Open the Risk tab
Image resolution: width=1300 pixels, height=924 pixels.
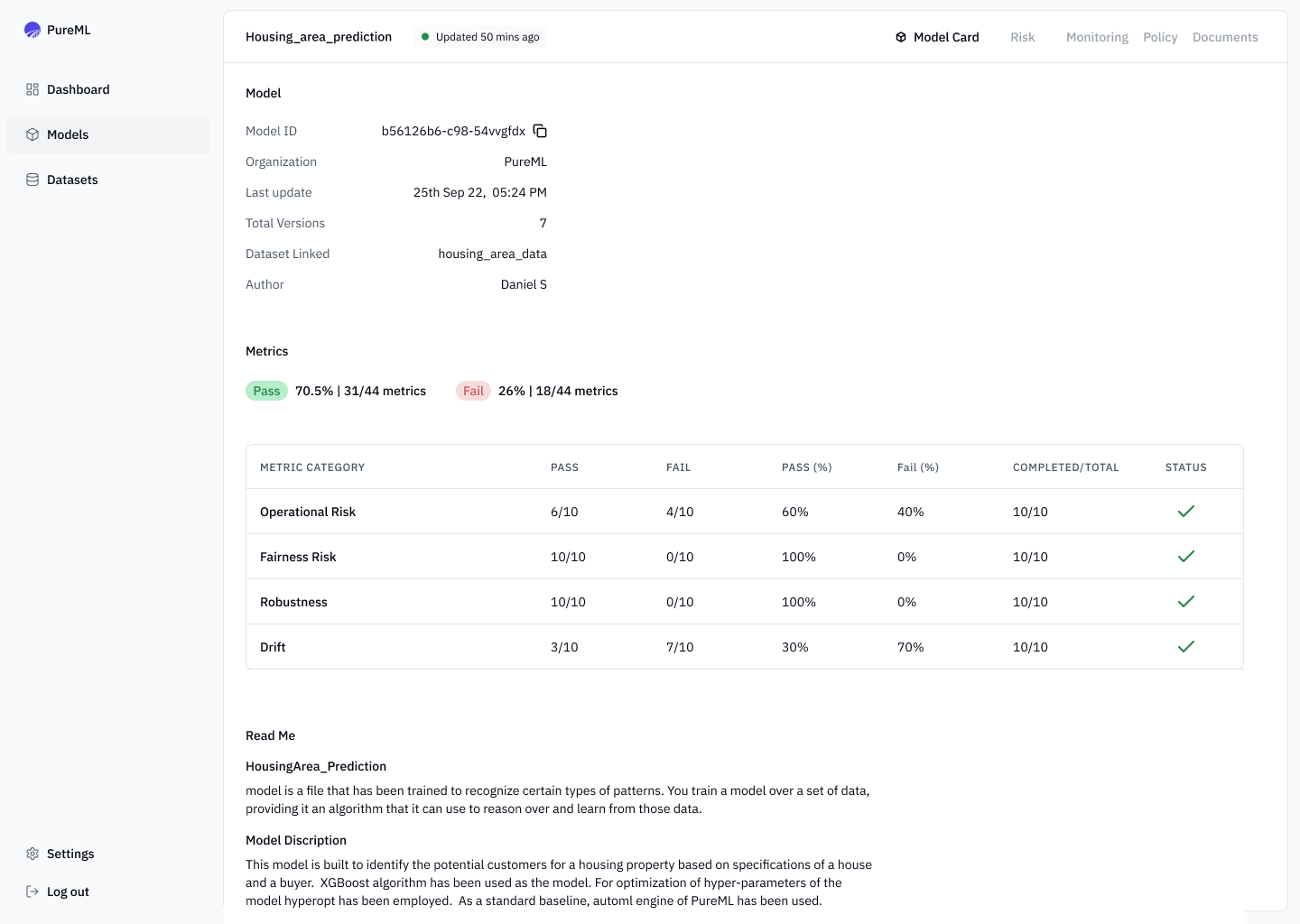(x=1022, y=37)
